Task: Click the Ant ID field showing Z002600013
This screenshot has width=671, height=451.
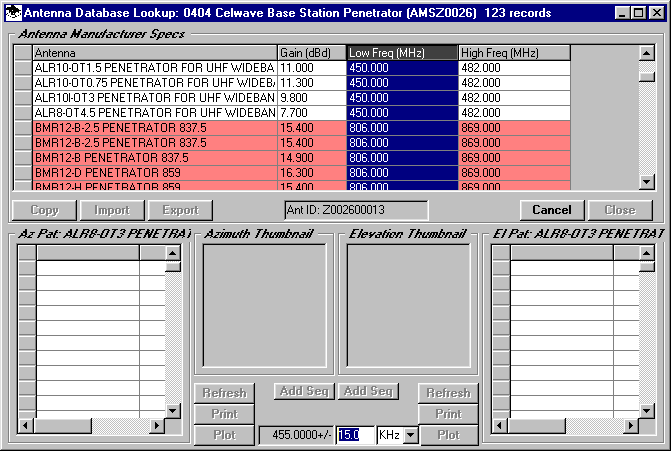Action: coord(356,210)
